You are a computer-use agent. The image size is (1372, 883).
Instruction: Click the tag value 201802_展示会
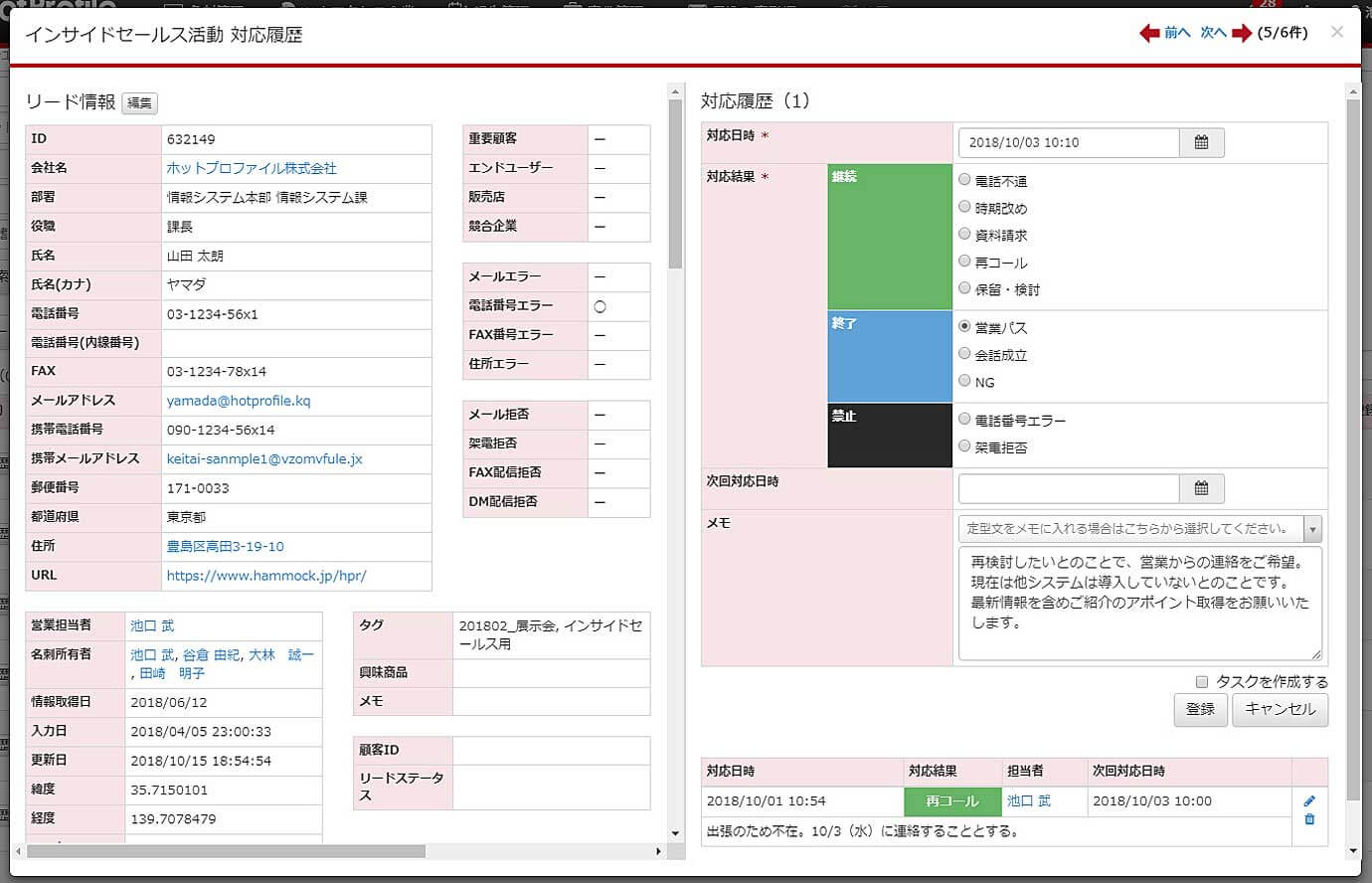(x=507, y=625)
